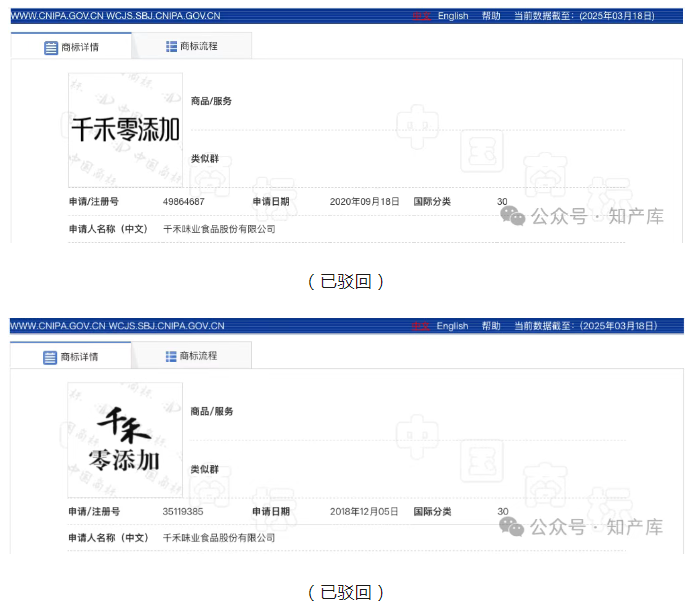Click registration number 35119385
Screen dimensions: 697x614
click(x=184, y=511)
